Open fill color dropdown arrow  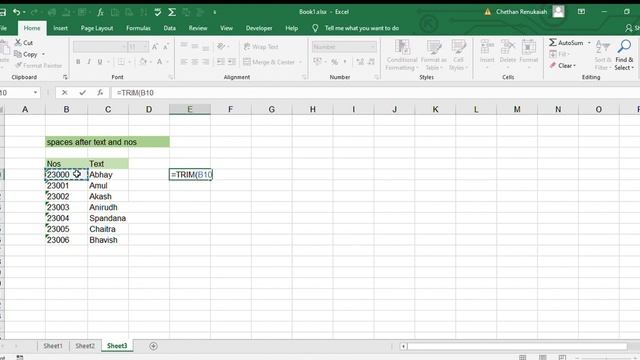[150, 62]
